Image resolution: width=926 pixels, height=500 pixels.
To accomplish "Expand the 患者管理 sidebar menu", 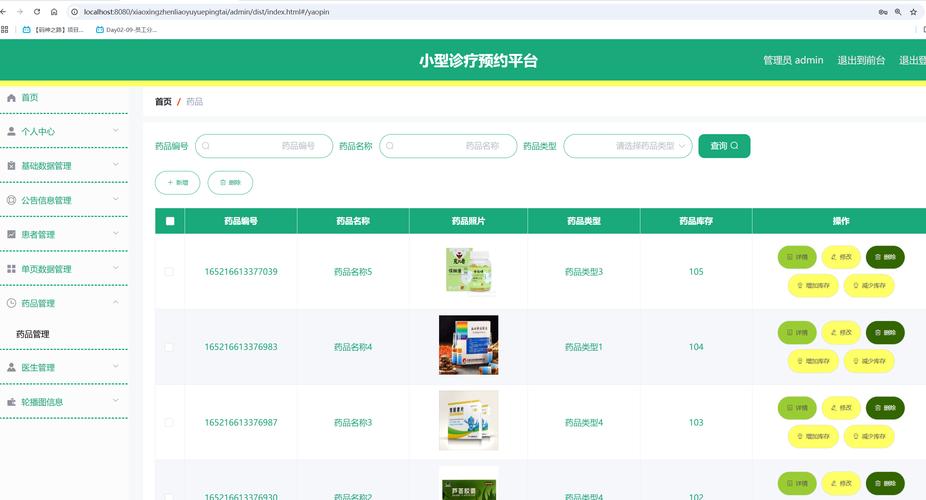I will [116, 233].
